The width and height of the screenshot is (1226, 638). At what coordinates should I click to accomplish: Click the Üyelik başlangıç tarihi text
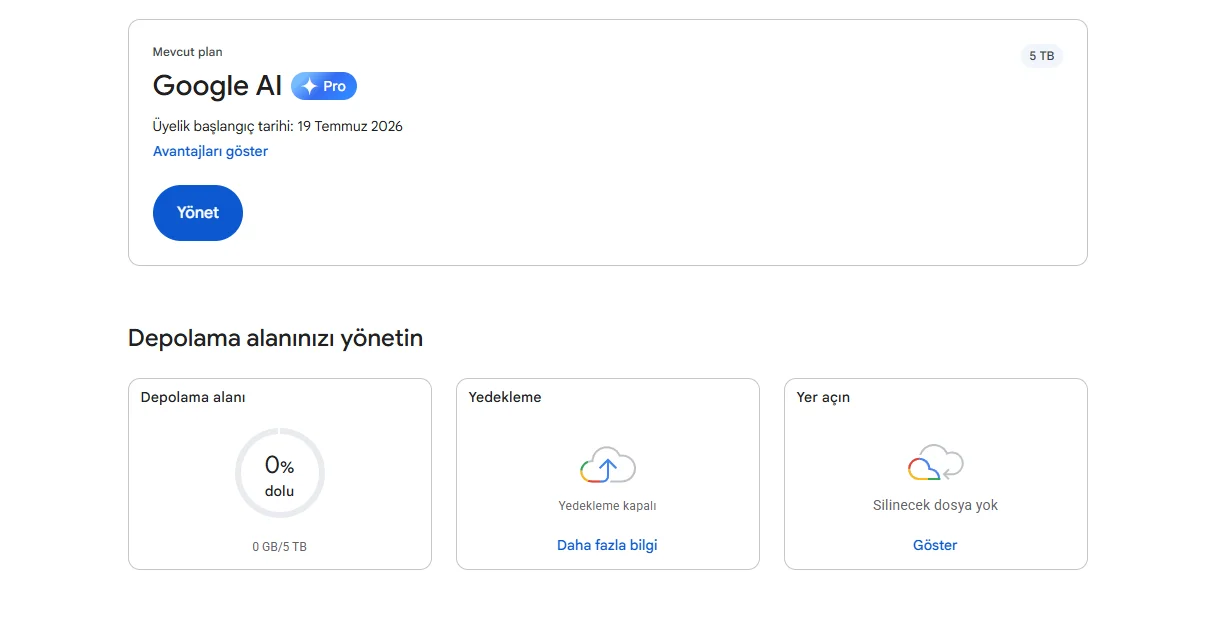[x=278, y=126]
